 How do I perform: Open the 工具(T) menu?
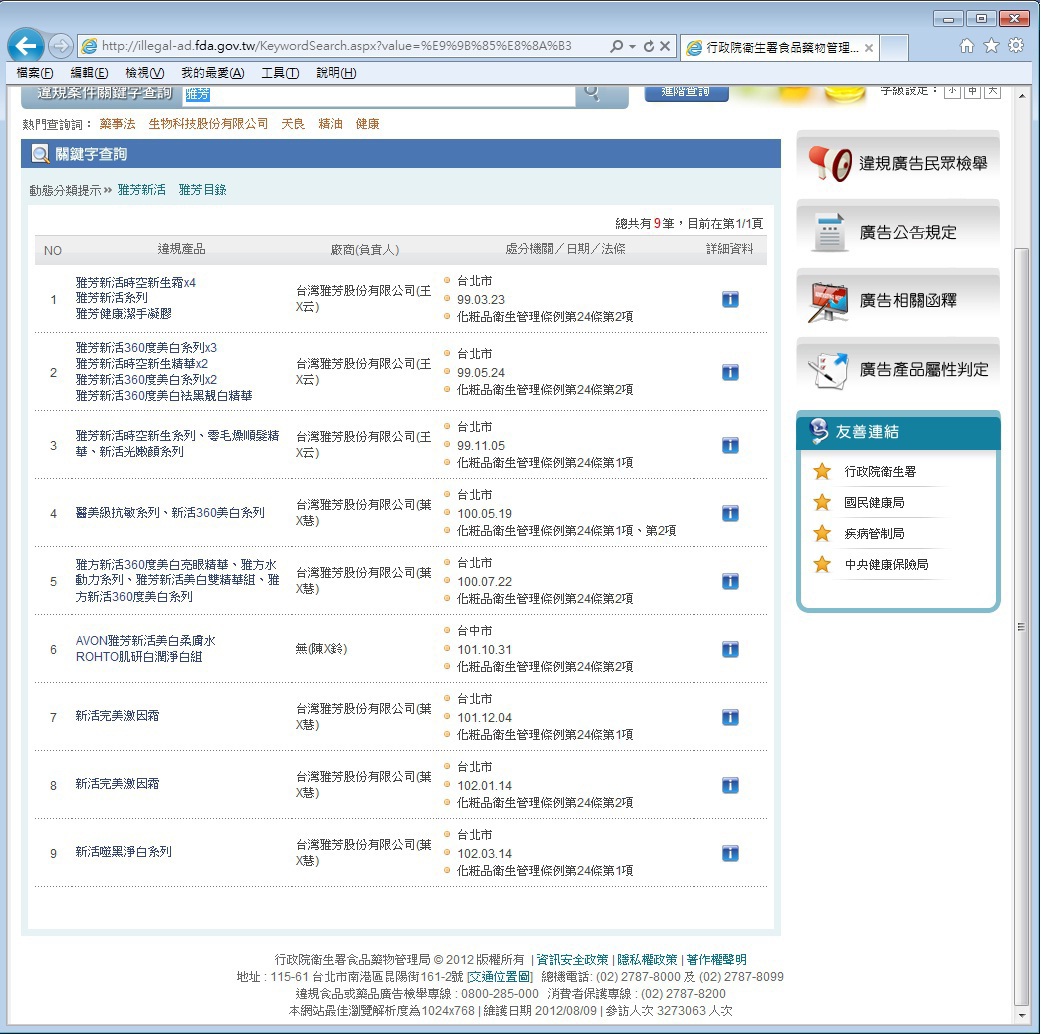click(x=280, y=73)
